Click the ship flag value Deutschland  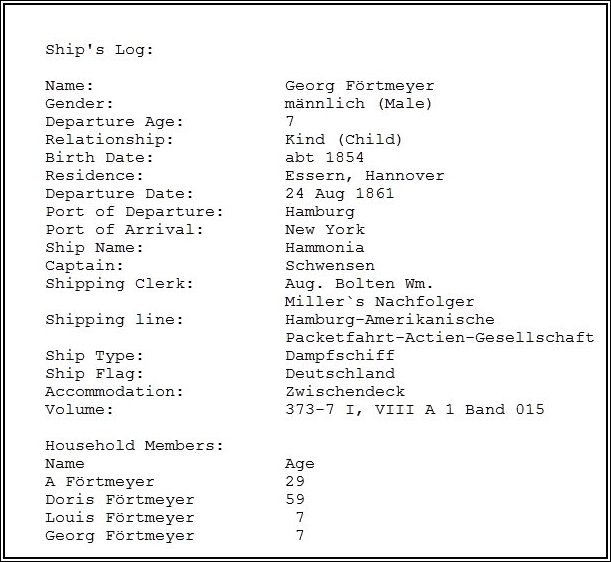tap(339, 374)
